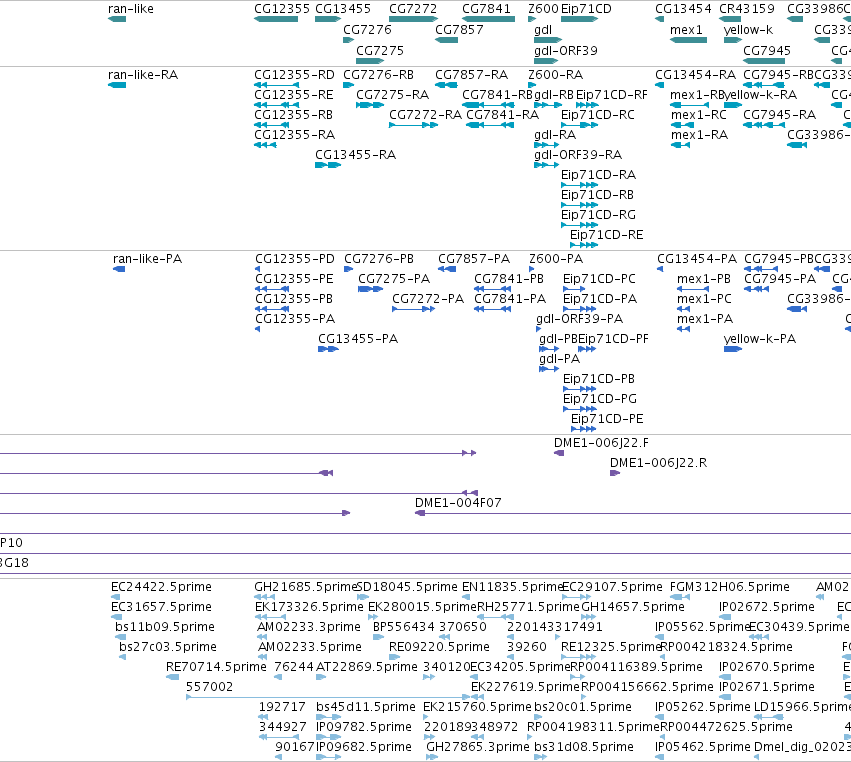The height and width of the screenshot is (762, 851).
Task: Click EST AM02233.3prime
Action: (x=309, y=627)
